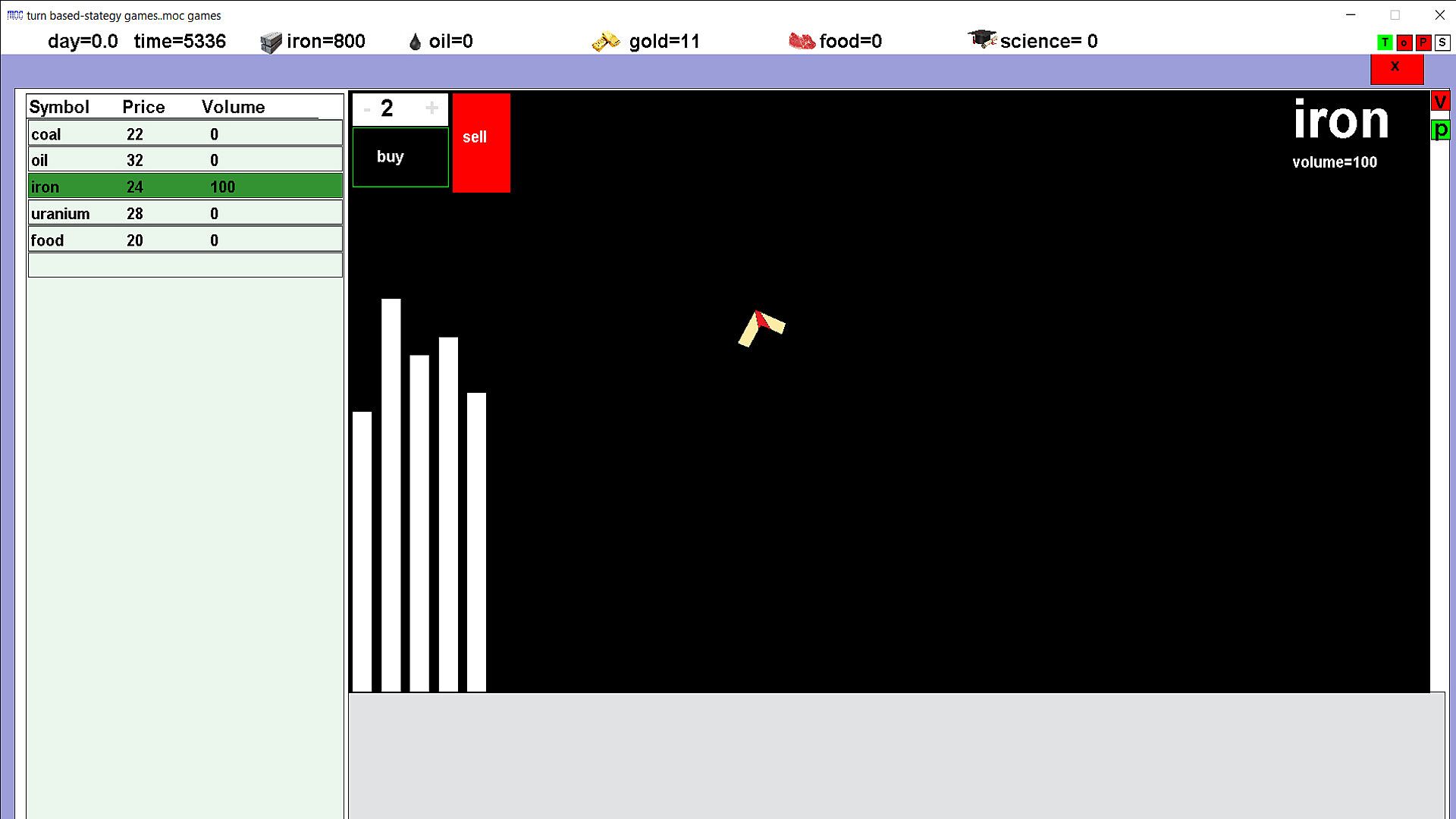Image resolution: width=1456 pixels, height=819 pixels.
Task: Click the oil droplet icon
Action: [415, 42]
